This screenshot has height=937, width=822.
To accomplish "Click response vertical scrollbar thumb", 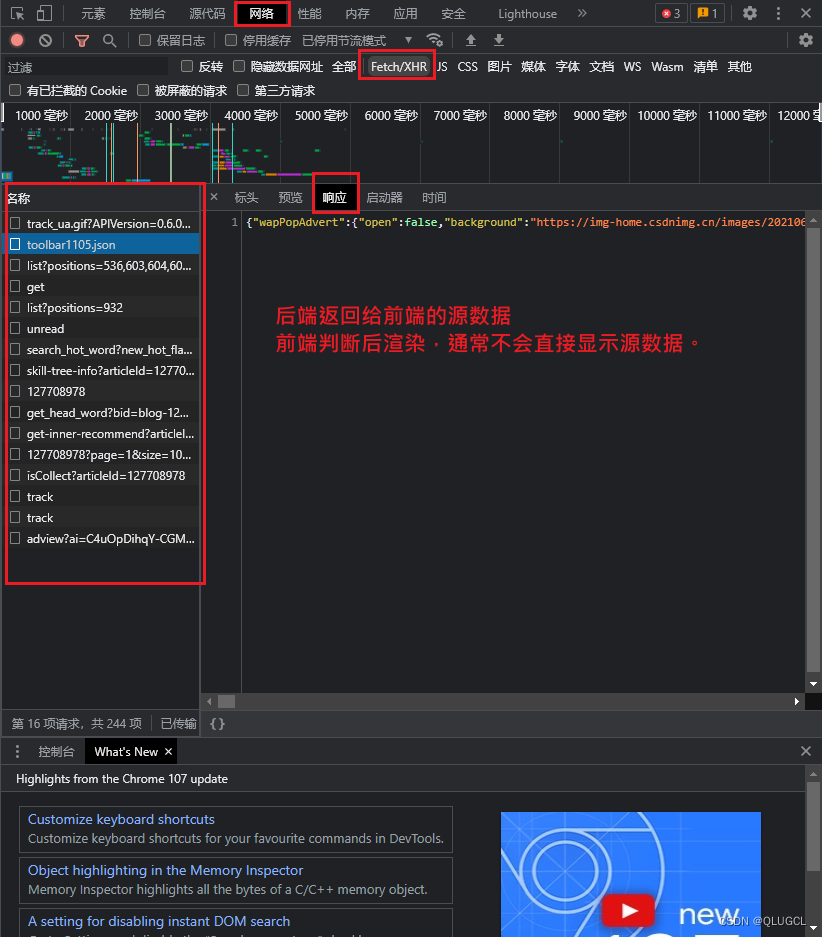I will [813, 449].
